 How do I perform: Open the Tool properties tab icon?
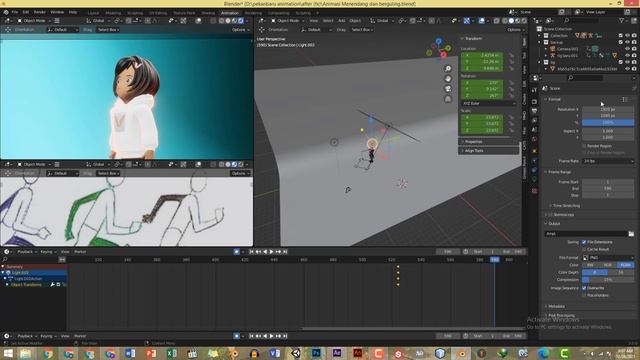[x=534, y=91]
